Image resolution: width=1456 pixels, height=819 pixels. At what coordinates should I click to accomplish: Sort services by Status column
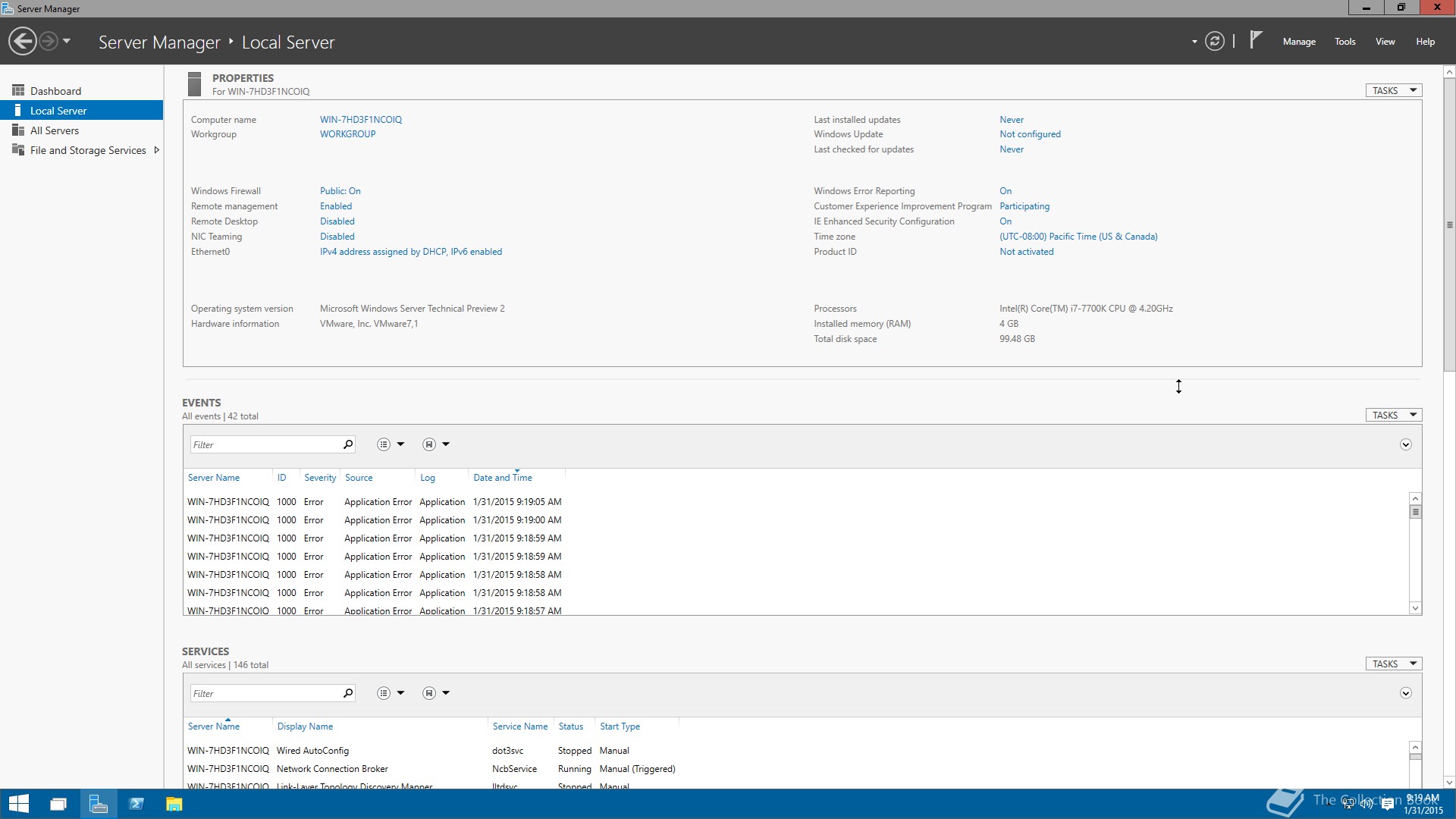[x=571, y=726]
